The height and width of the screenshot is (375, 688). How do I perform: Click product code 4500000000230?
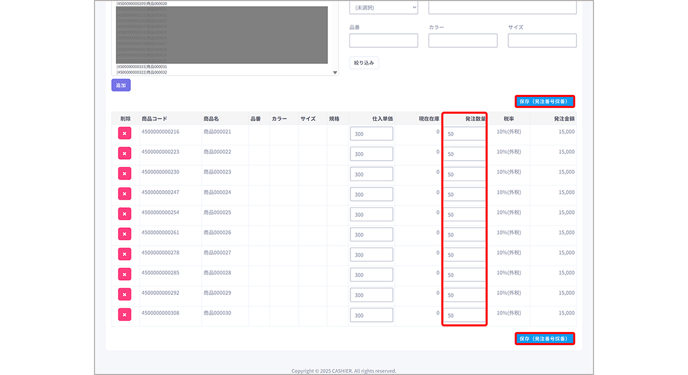(160, 172)
